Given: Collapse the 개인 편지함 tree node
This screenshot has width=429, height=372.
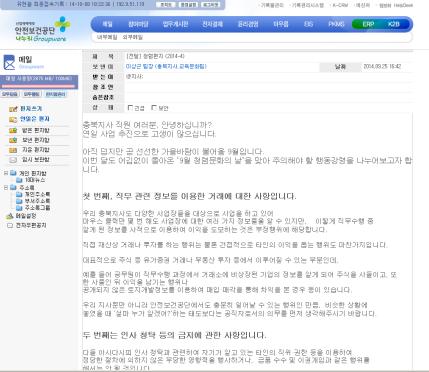Looking at the screenshot, I should (6, 173).
